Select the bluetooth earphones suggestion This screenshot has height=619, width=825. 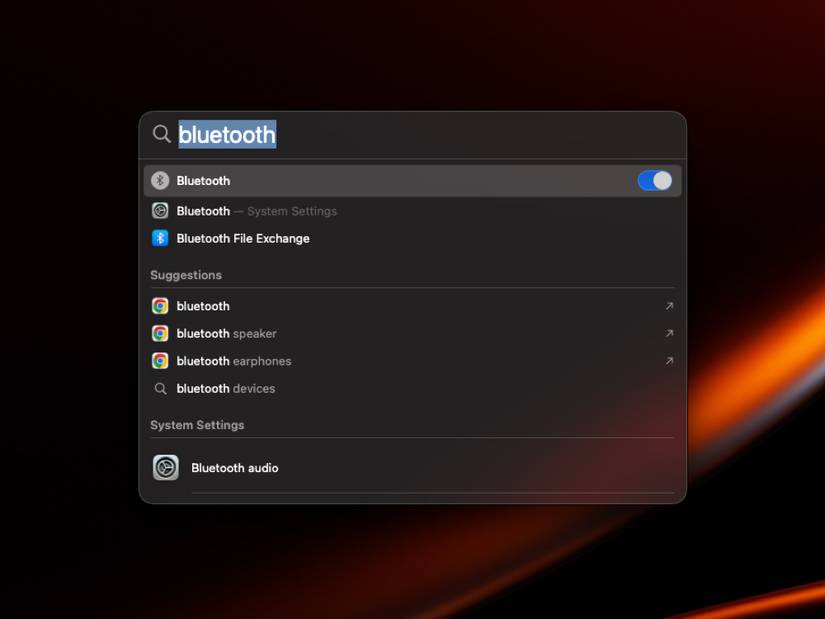click(412, 361)
